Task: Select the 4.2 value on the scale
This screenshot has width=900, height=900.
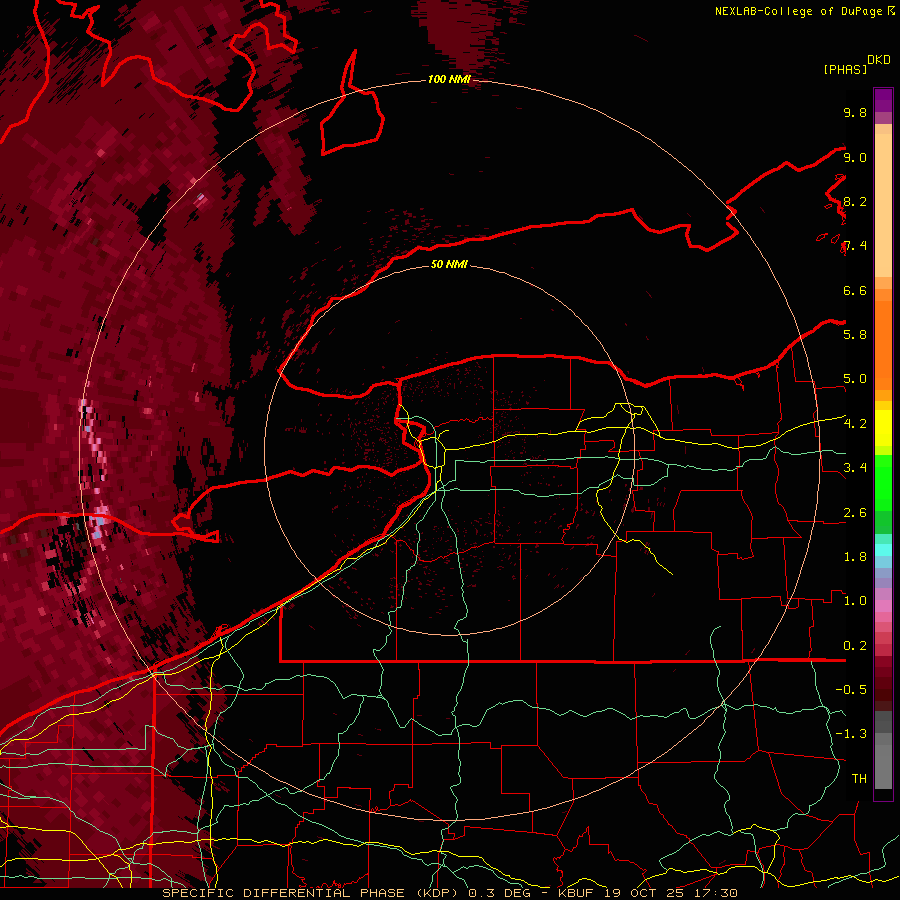Action: [x=855, y=424]
